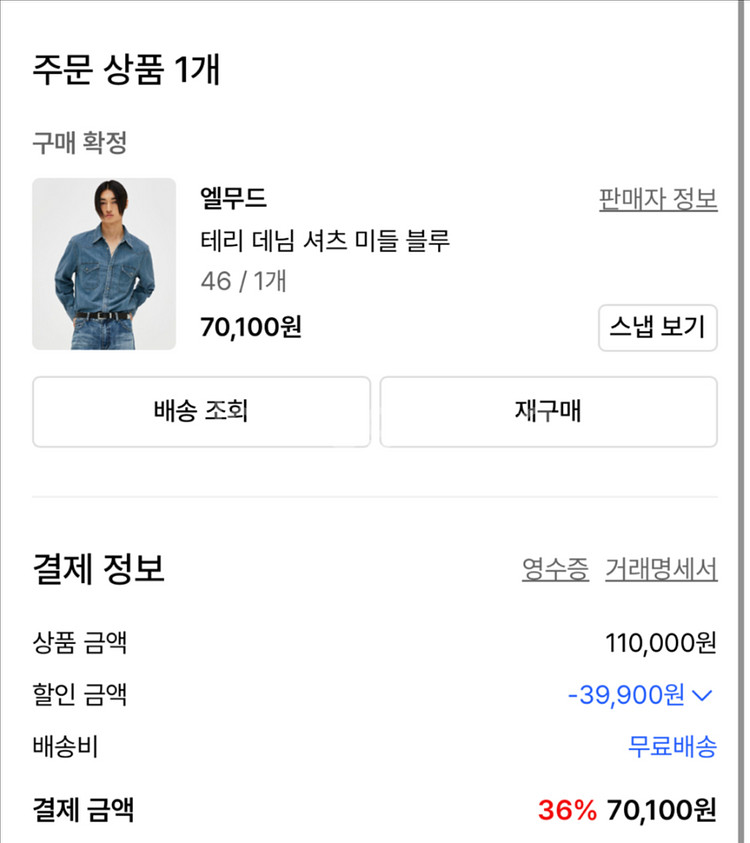Click the 엘무드 brand name
The image size is (750, 843).
(x=234, y=198)
